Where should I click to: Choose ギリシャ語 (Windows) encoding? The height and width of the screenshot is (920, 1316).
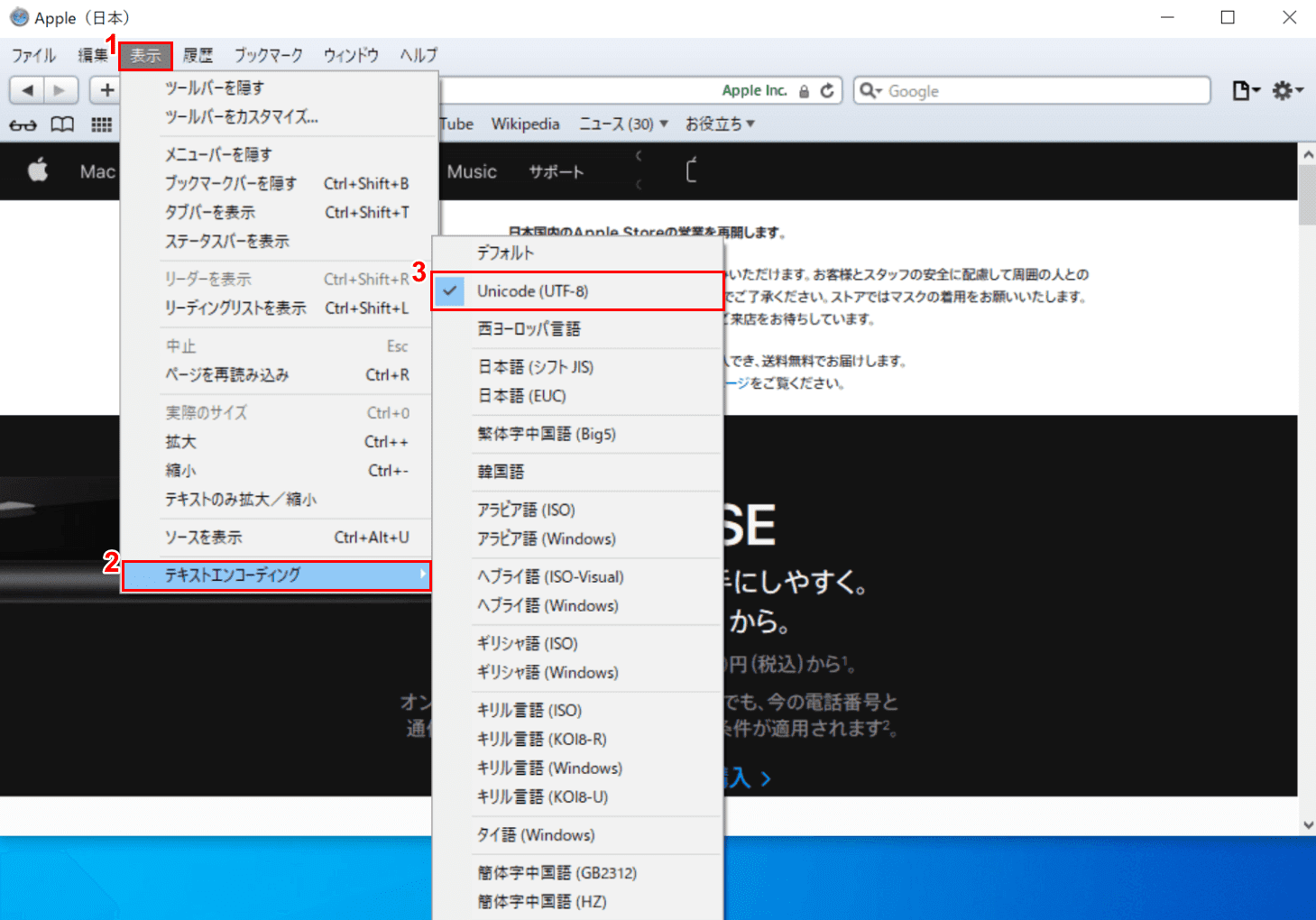[577, 672]
